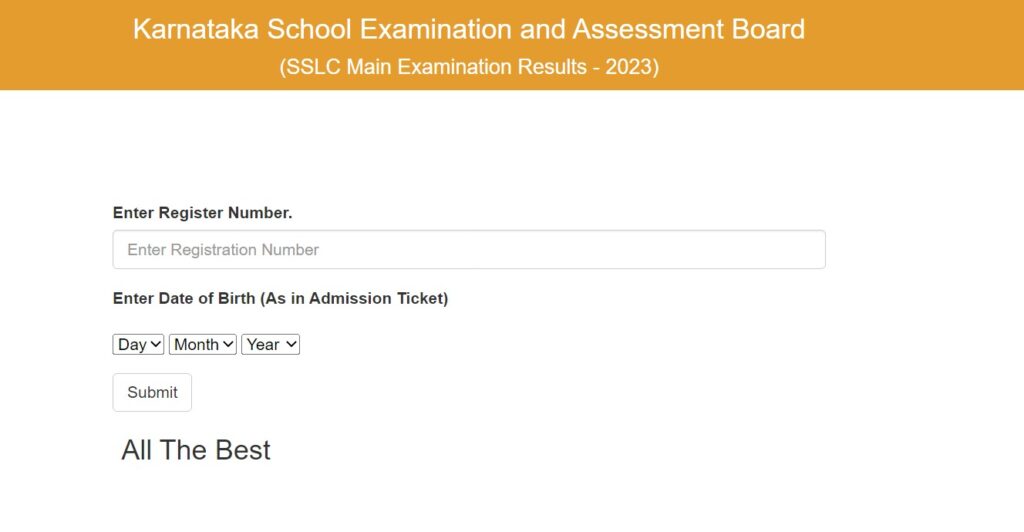Click the word 'Karnataka' in the header
The width and height of the screenshot is (1024, 532).
(x=195, y=29)
